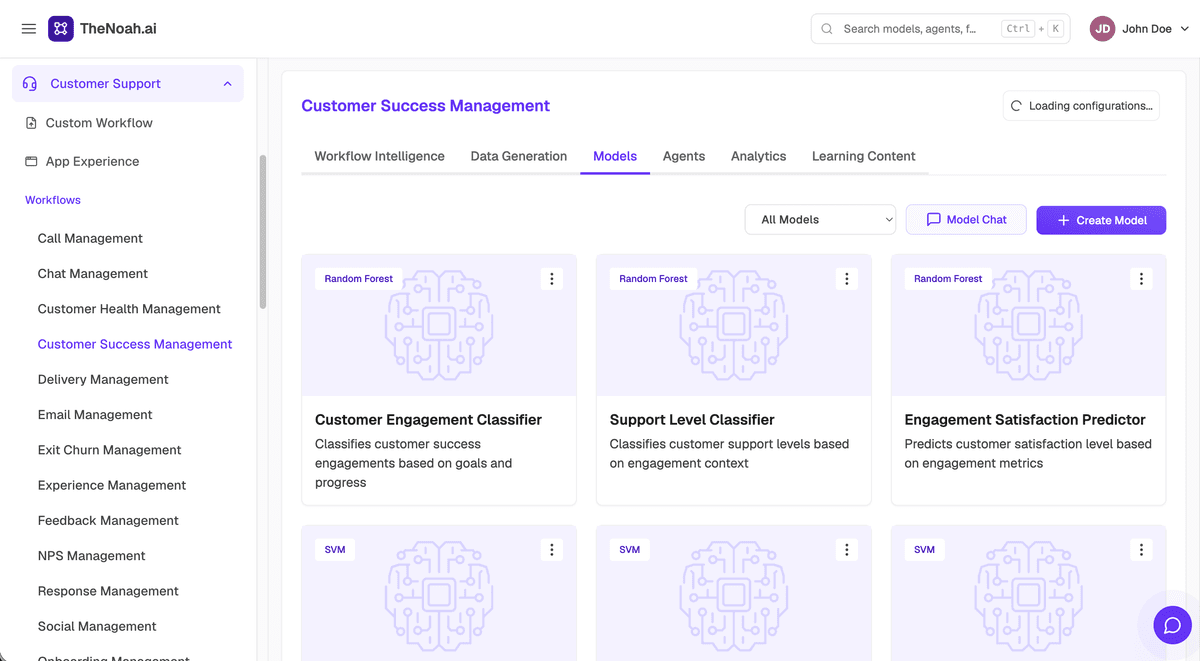Click the Support Level Classifier title
This screenshot has width=1200, height=661.
(692, 420)
